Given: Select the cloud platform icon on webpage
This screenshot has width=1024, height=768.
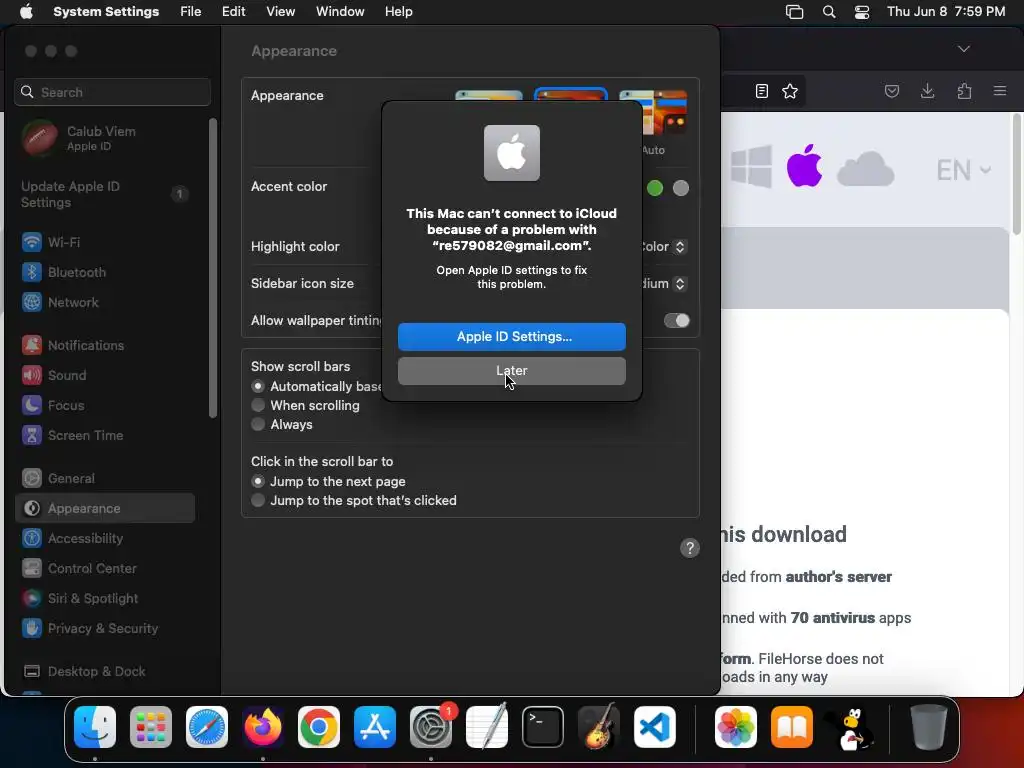Looking at the screenshot, I should coord(865,170).
